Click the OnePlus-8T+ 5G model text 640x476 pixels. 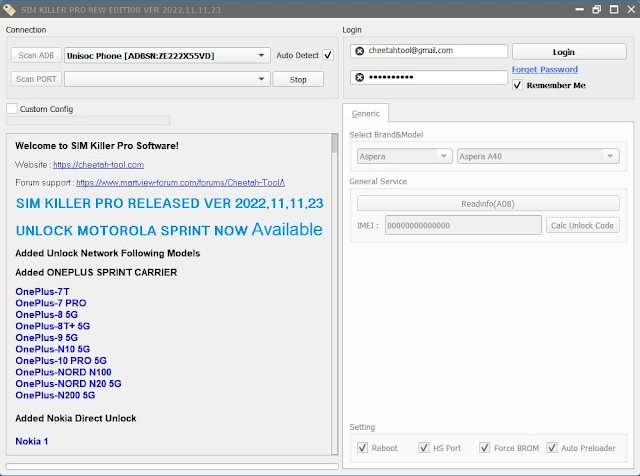53,326
